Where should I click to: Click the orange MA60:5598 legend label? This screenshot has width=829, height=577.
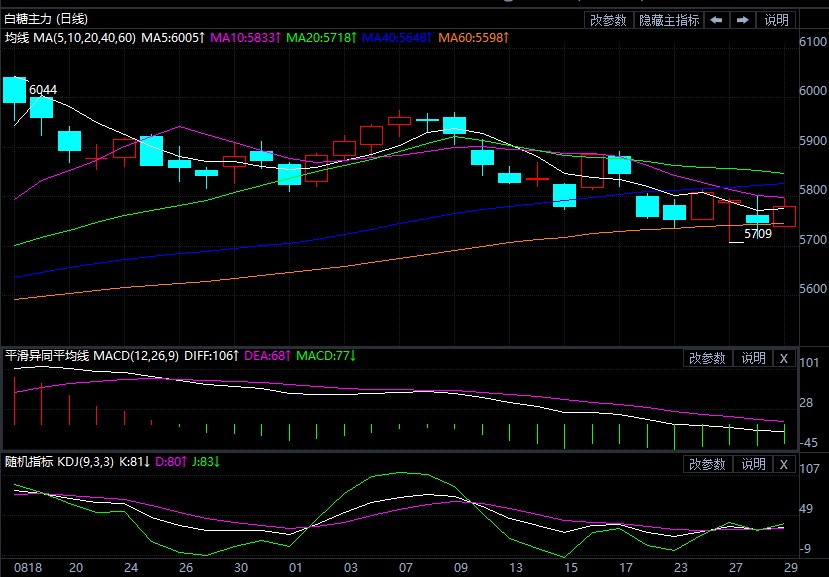472,38
